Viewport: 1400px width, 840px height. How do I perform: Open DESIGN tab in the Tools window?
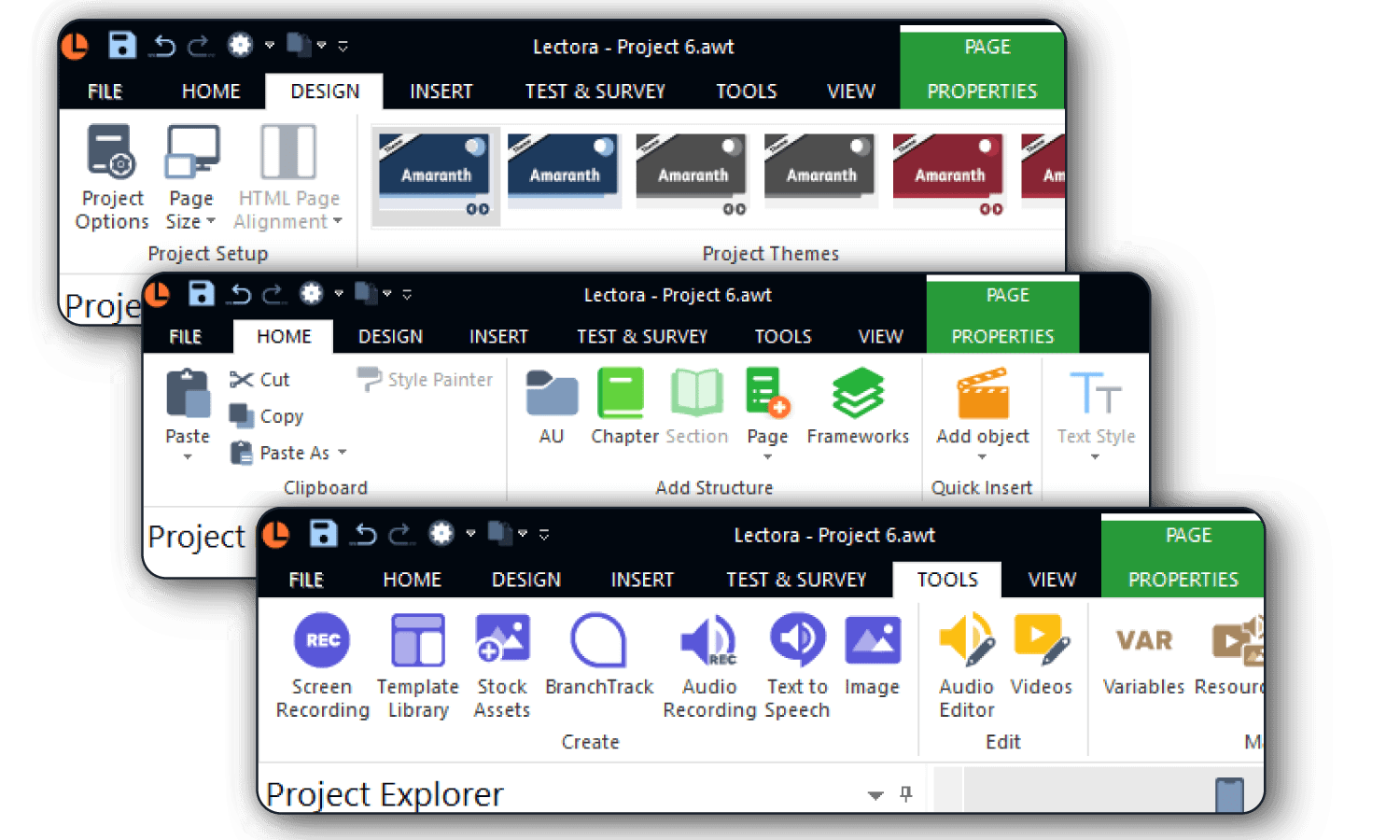tap(526, 580)
